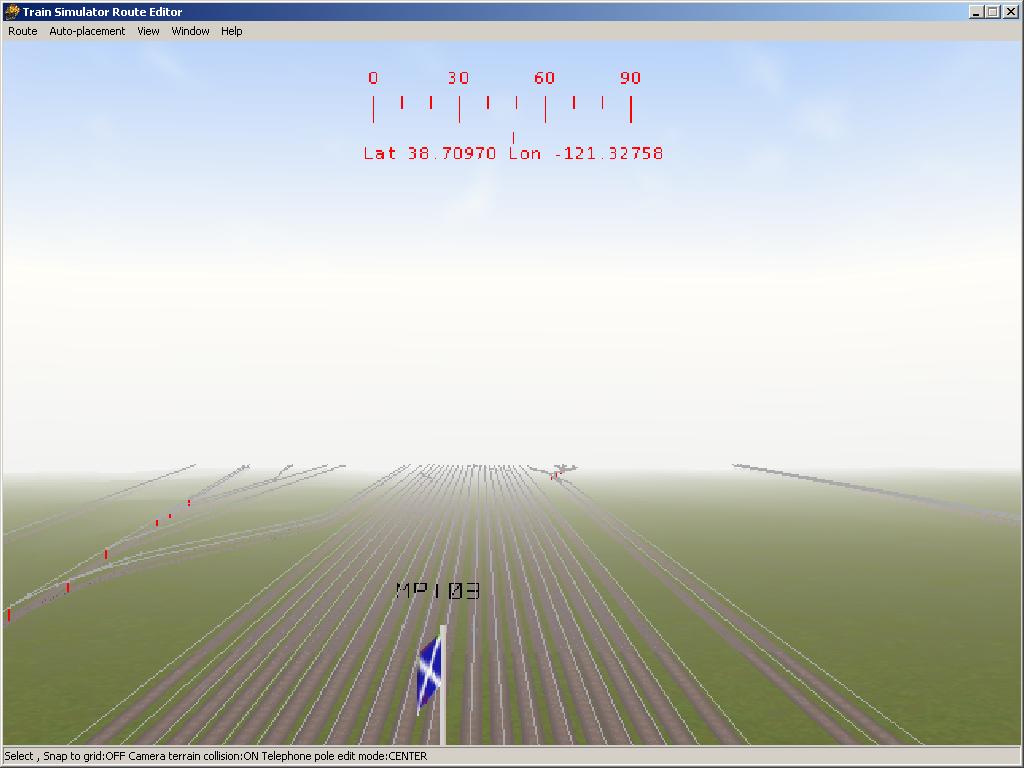Screen dimensions: 1024x768
Task: Open the Window menu
Action: click(190, 31)
